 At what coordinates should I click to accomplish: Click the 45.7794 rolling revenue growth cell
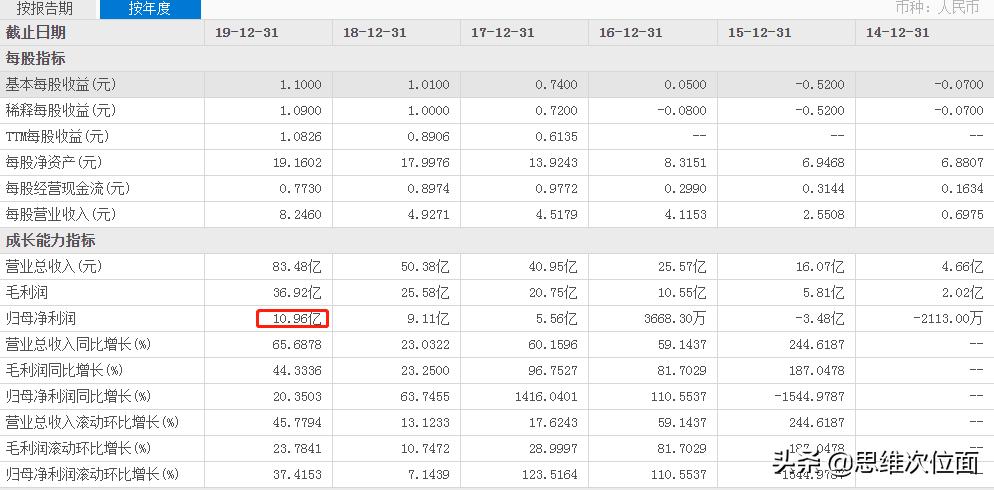(x=297, y=422)
